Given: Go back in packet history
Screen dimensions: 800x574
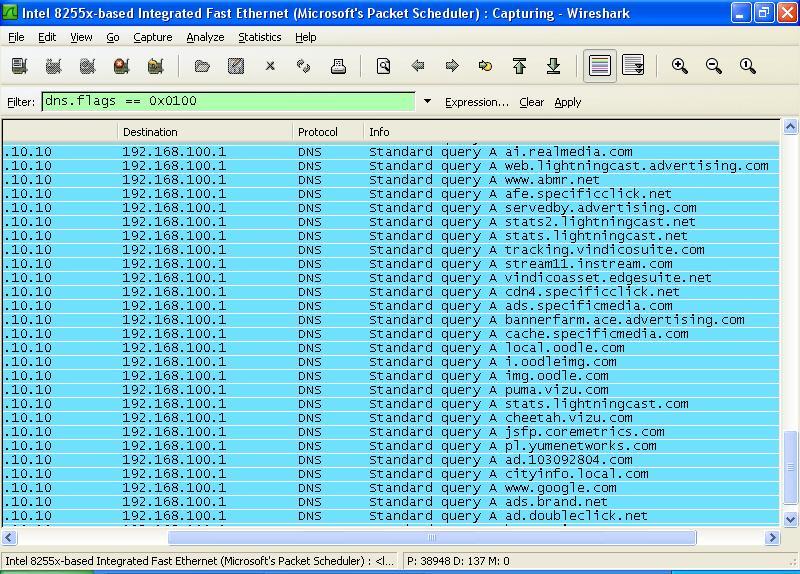Looking at the screenshot, I should 418,66.
